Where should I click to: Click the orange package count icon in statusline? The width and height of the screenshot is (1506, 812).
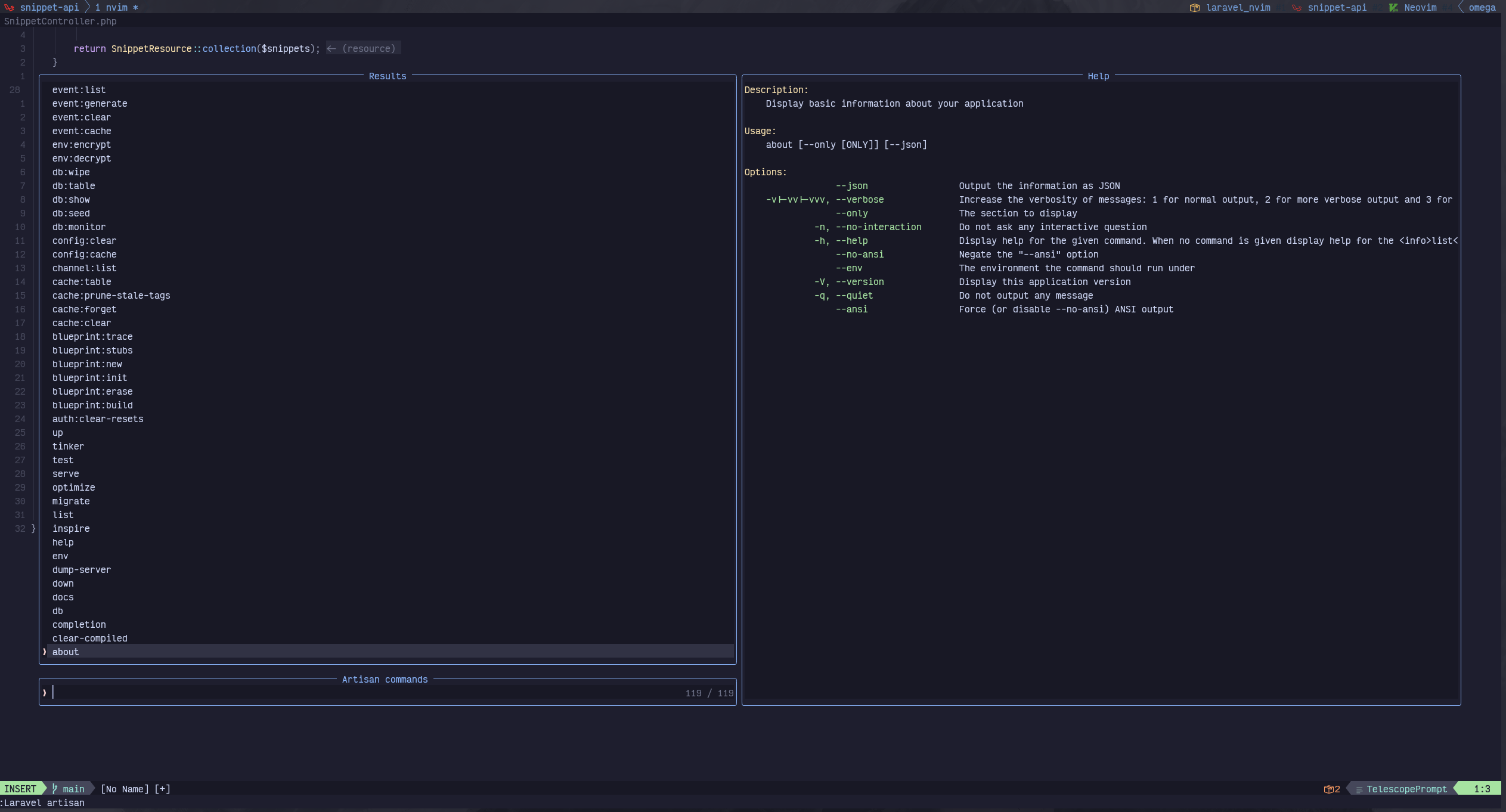pyautogui.click(x=1328, y=789)
